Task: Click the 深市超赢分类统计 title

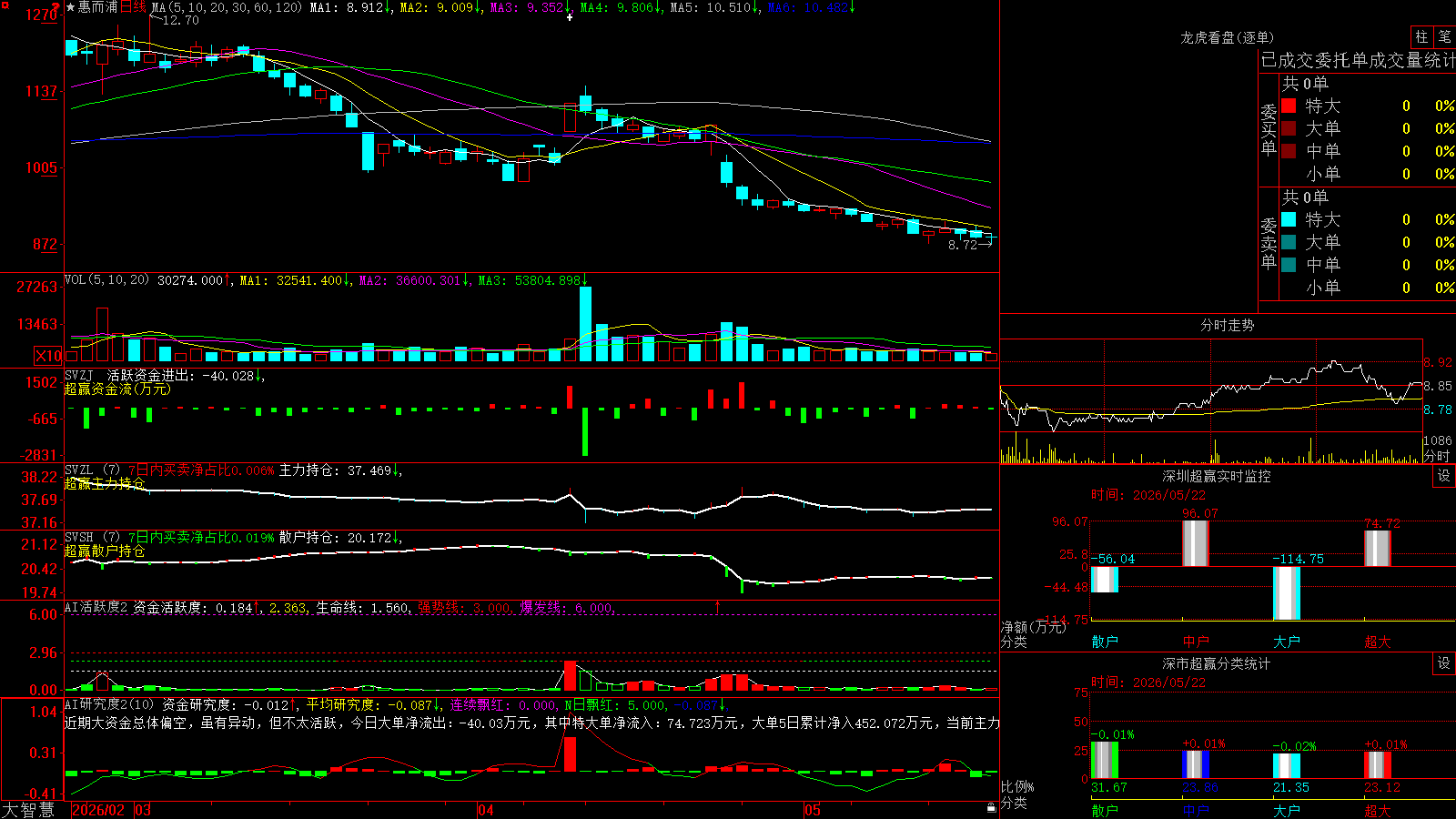Action: (x=1217, y=663)
